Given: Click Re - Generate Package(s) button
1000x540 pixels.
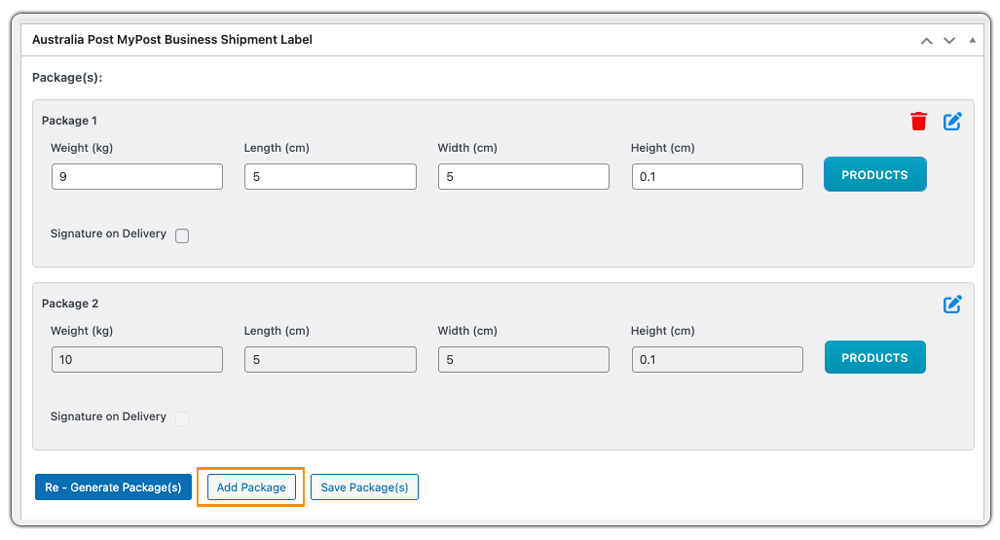Looking at the screenshot, I should (x=113, y=487).
